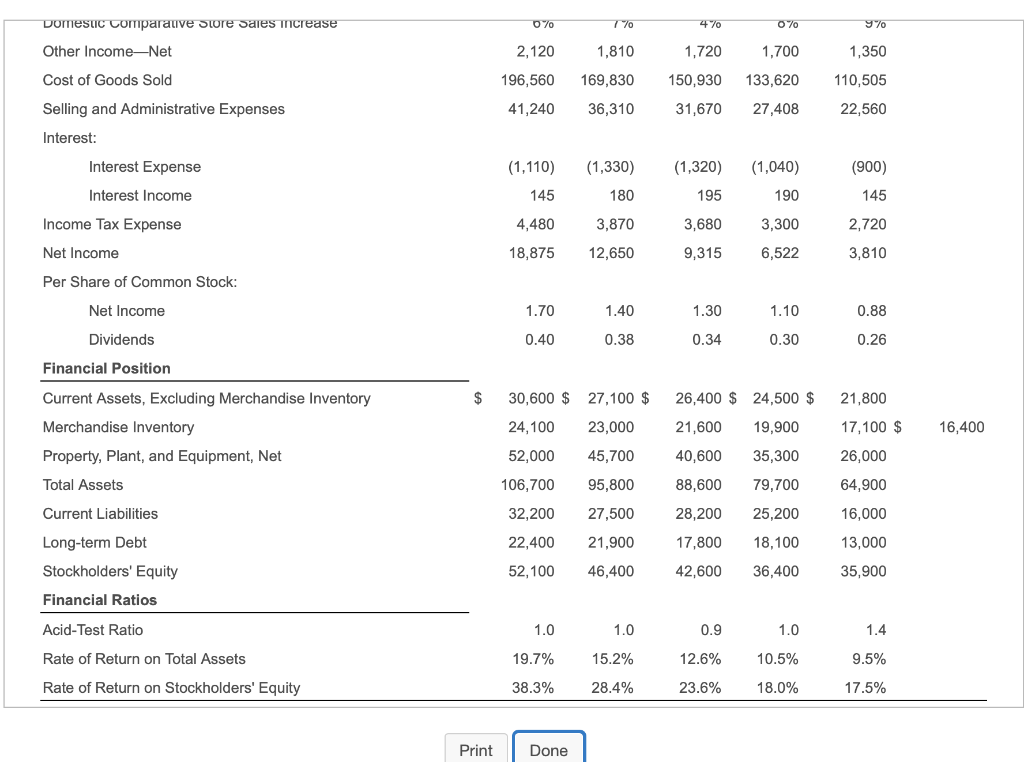Click the Total Assets label

82,485
